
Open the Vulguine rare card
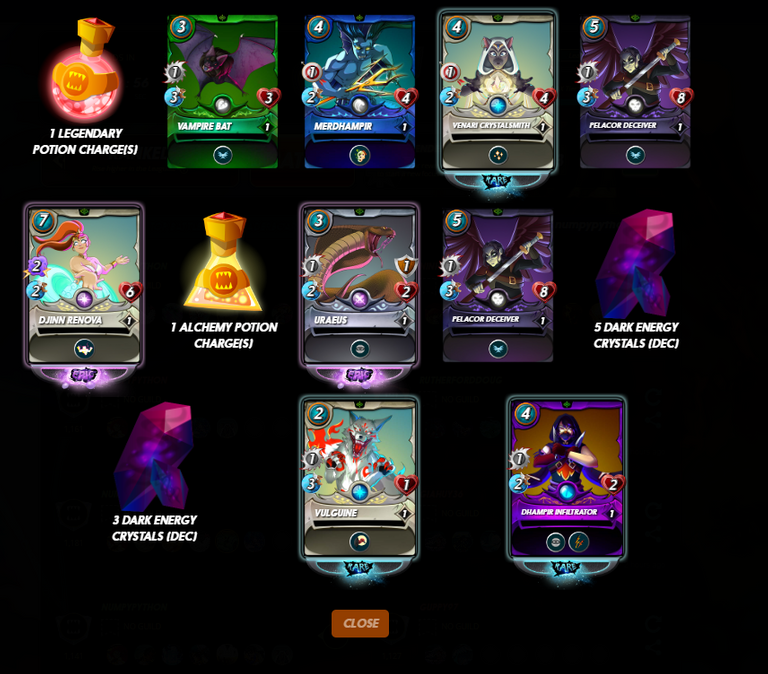click(x=360, y=486)
